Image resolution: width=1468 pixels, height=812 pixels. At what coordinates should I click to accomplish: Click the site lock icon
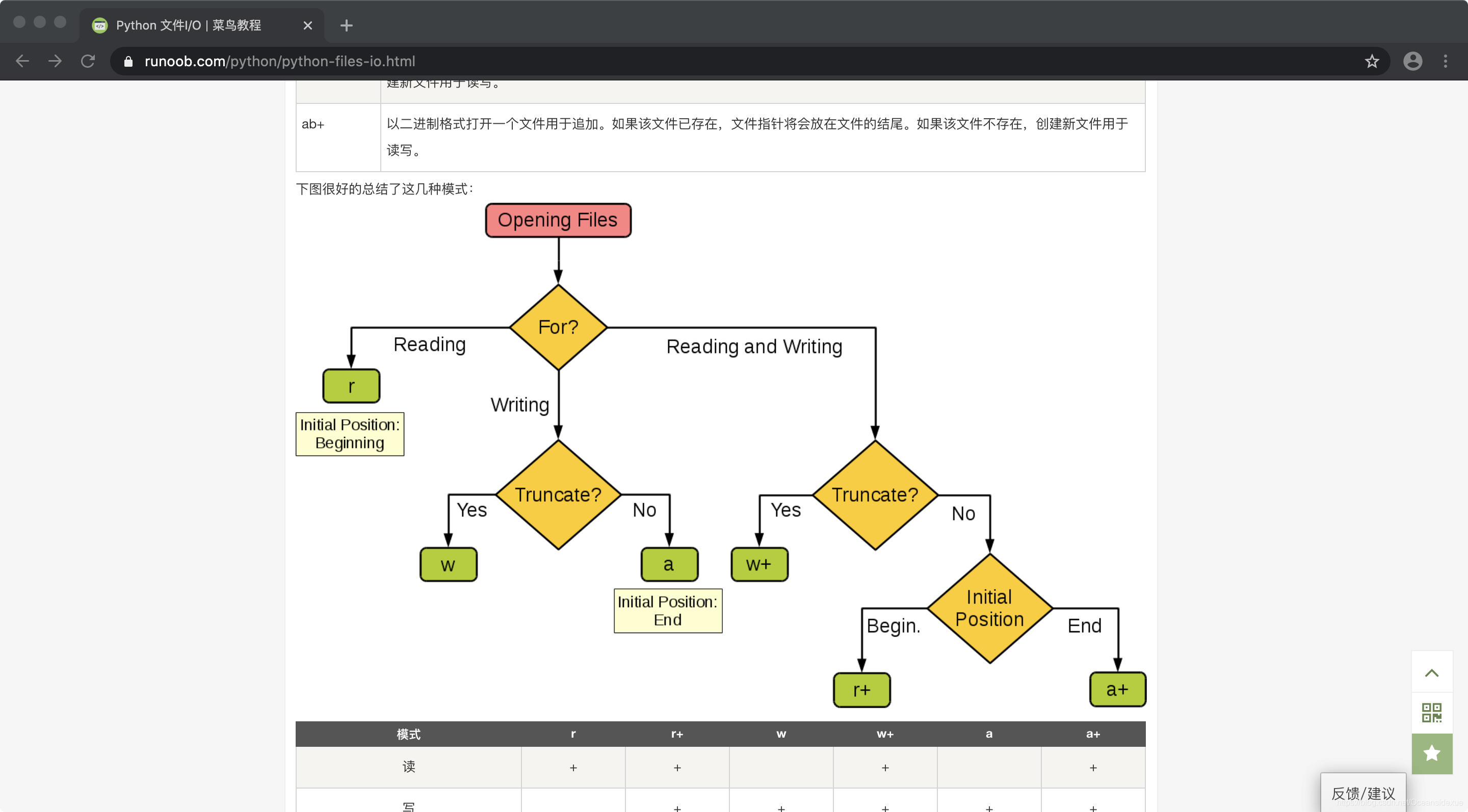point(128,62)
